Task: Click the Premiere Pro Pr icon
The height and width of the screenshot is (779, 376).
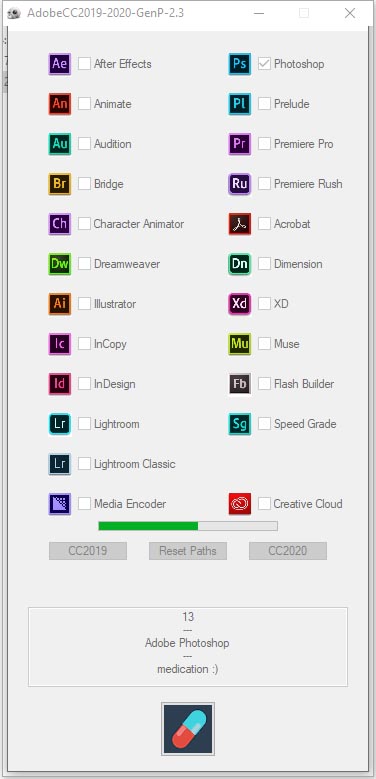Action: (240, 144)
